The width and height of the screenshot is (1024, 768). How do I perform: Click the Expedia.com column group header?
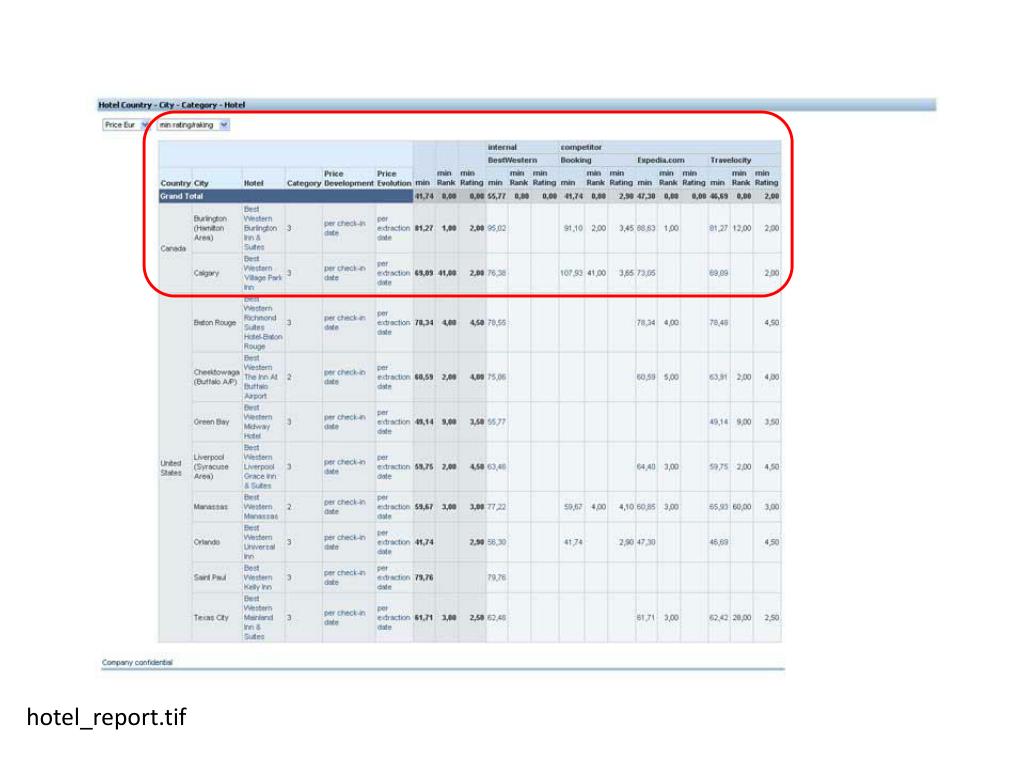(661, 160)
